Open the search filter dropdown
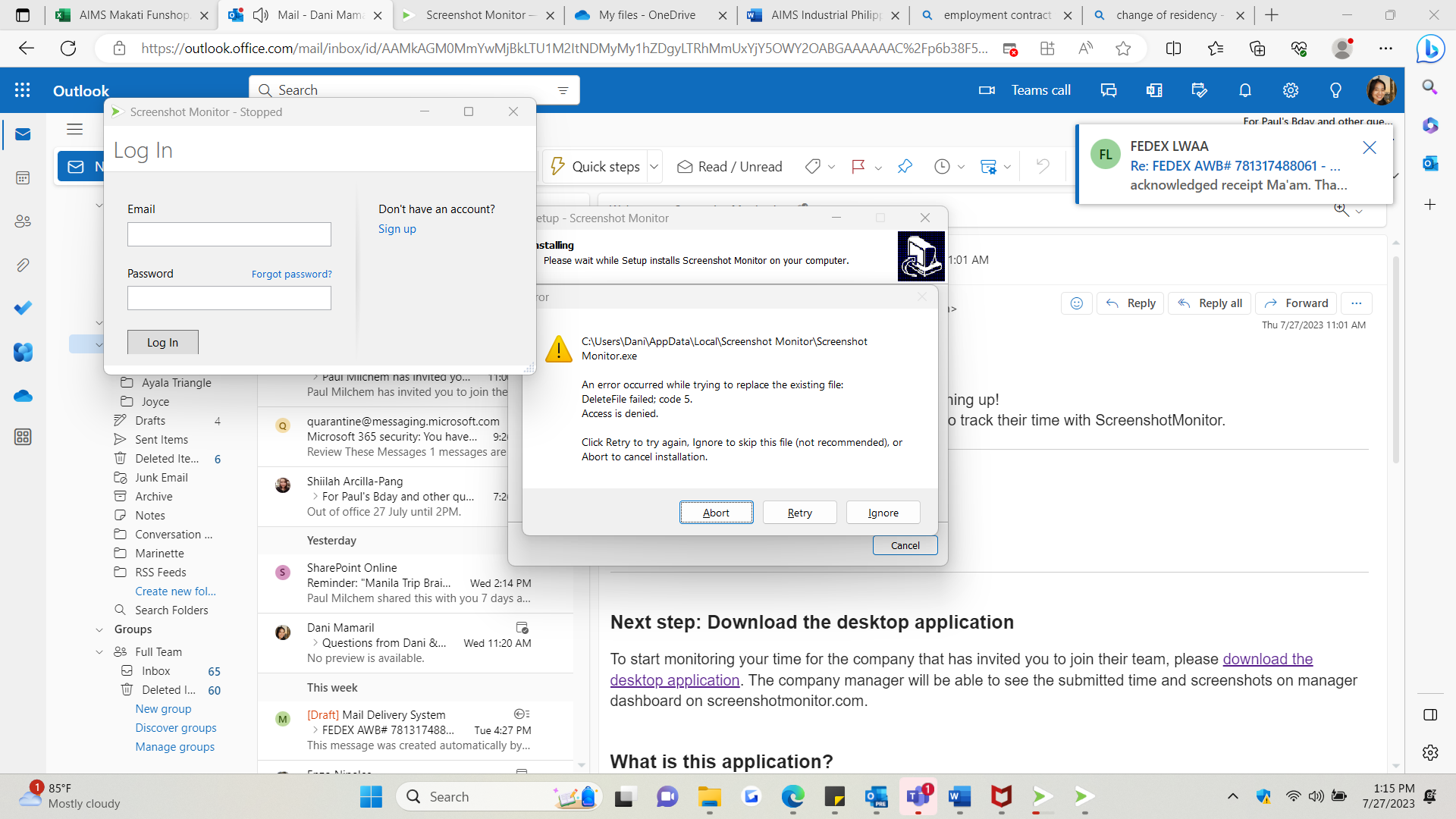The width and height of the screenshot is (1456, 819). 563,90
